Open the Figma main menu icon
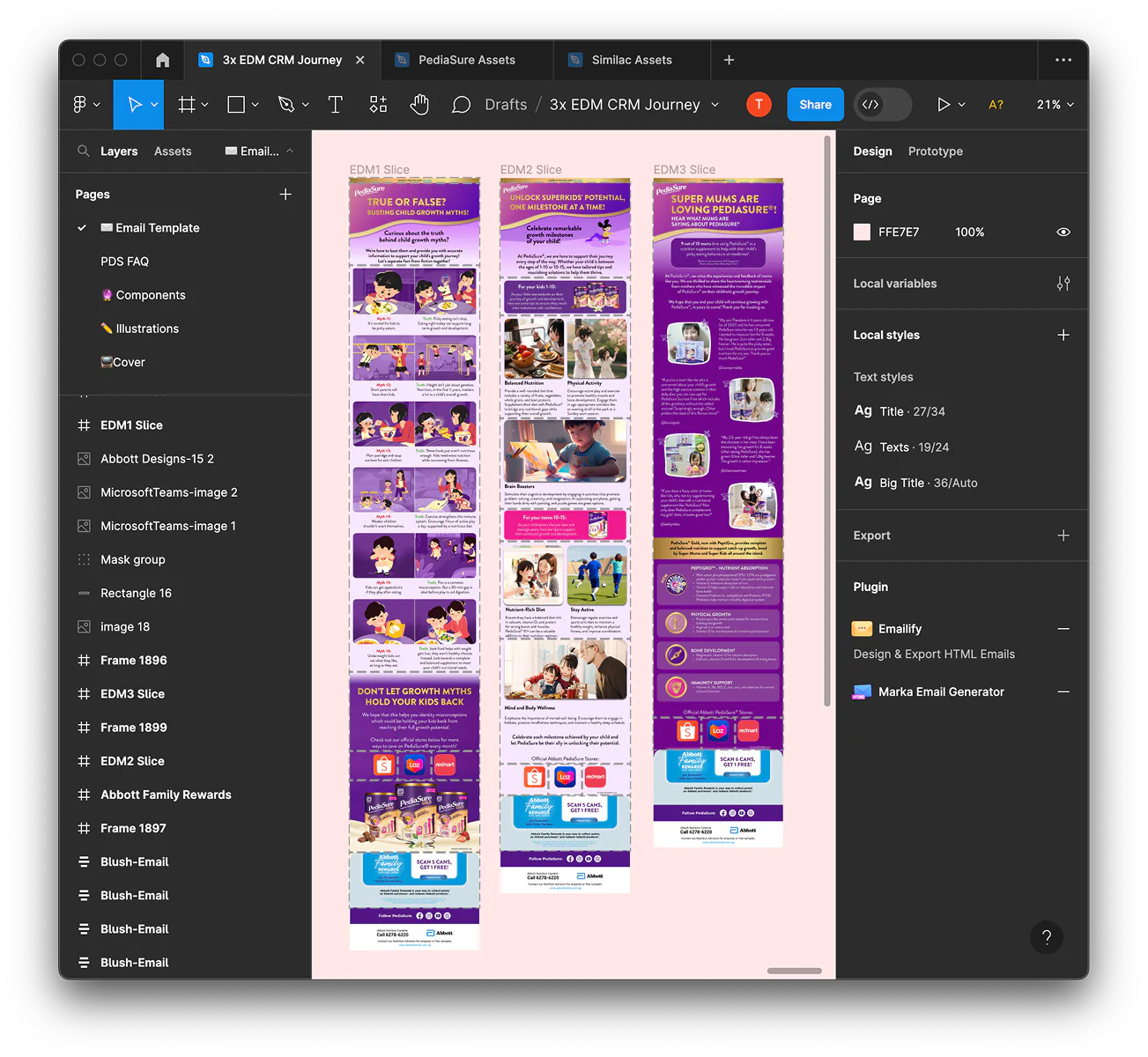The height and width of the screenshot is (1057, 1148). (79, 104)
